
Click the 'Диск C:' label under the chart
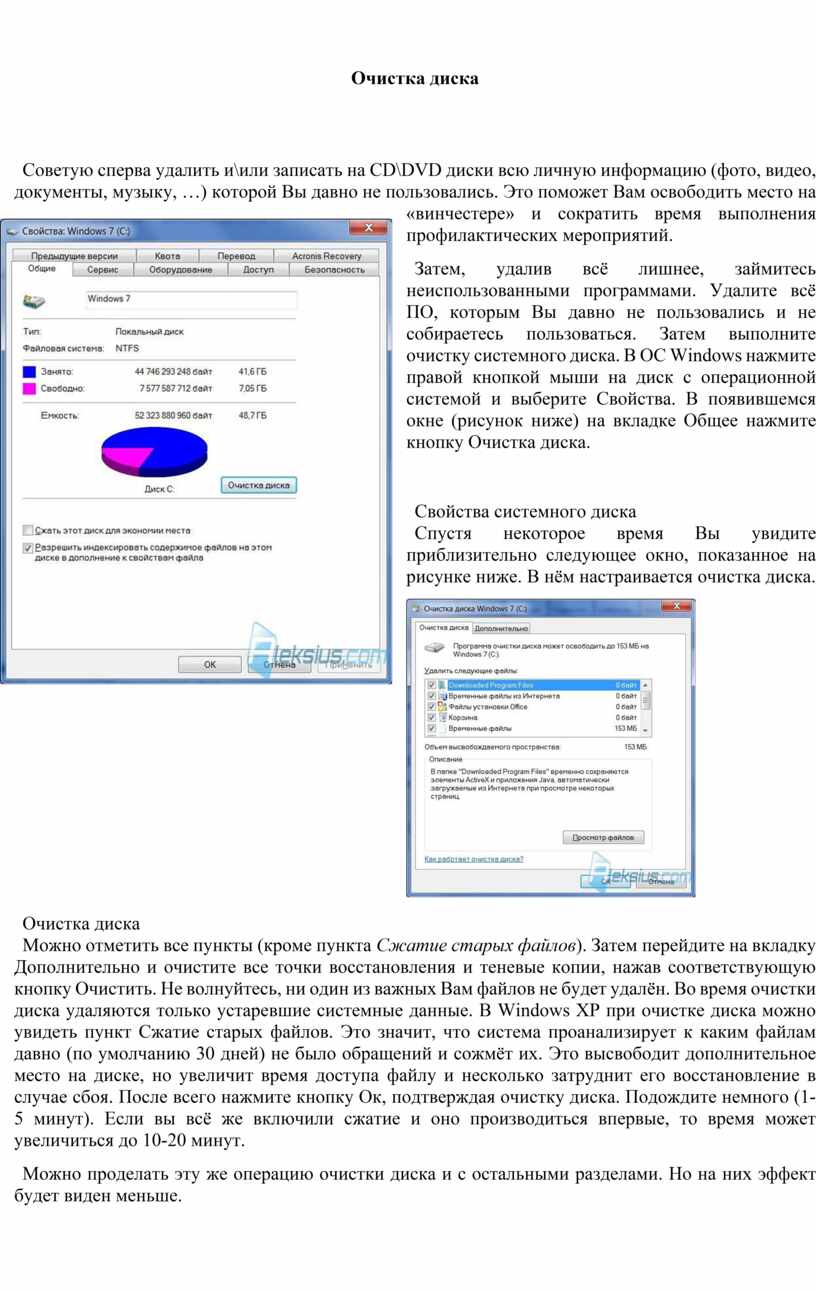click(x=159, y=490)
